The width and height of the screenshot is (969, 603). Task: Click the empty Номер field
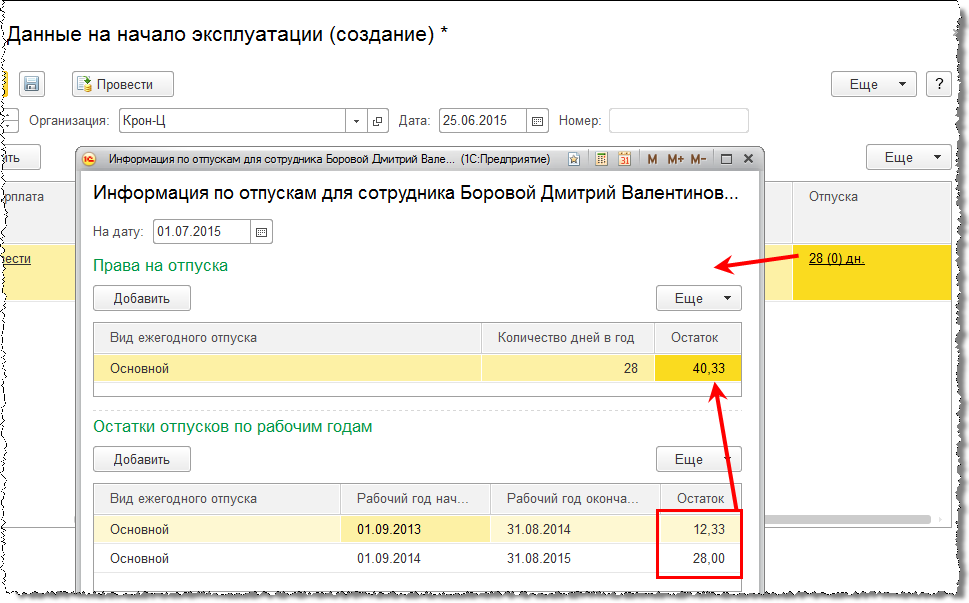click(679, 120)
